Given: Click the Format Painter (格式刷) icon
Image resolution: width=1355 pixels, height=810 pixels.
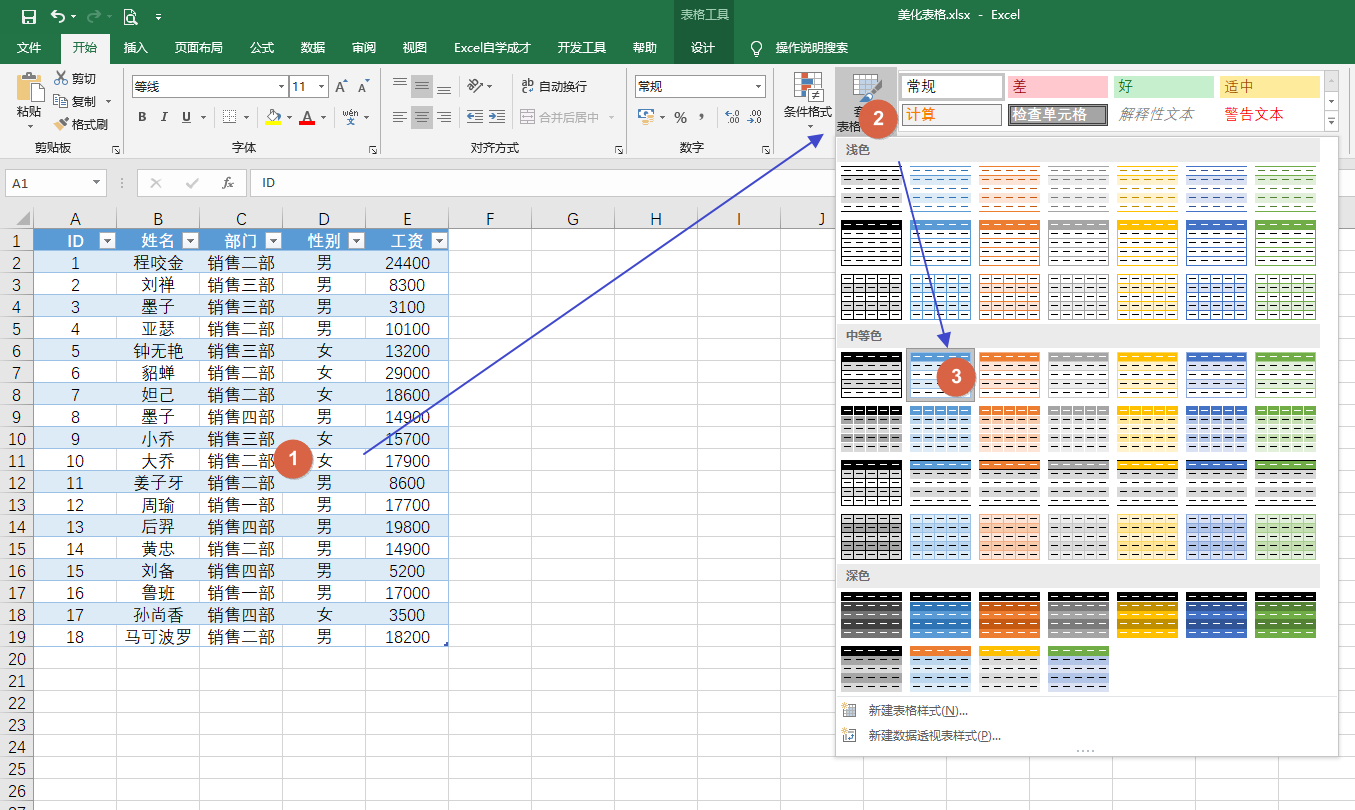Looking at the screenshot, I should tap(61, 124).
